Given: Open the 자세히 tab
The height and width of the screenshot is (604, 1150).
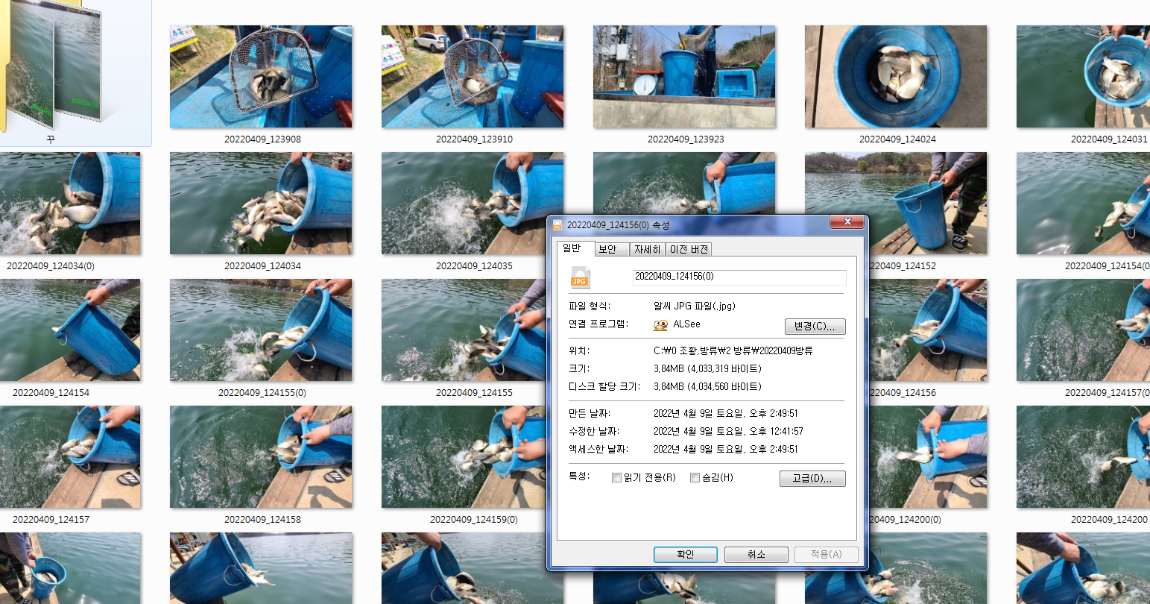Looking at the screenshot, I should (x=647, y=248).
